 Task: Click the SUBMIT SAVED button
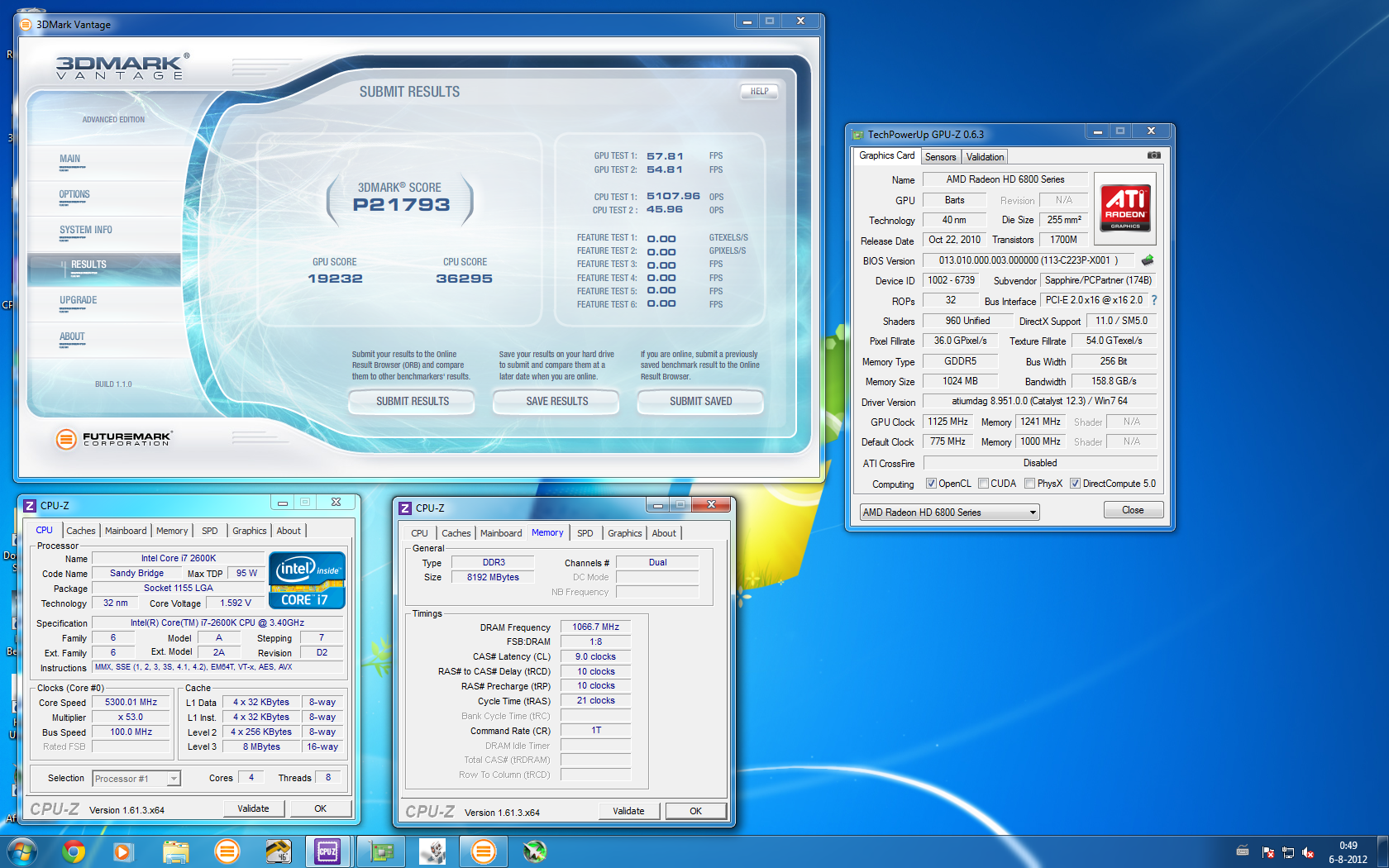point(700,402)
